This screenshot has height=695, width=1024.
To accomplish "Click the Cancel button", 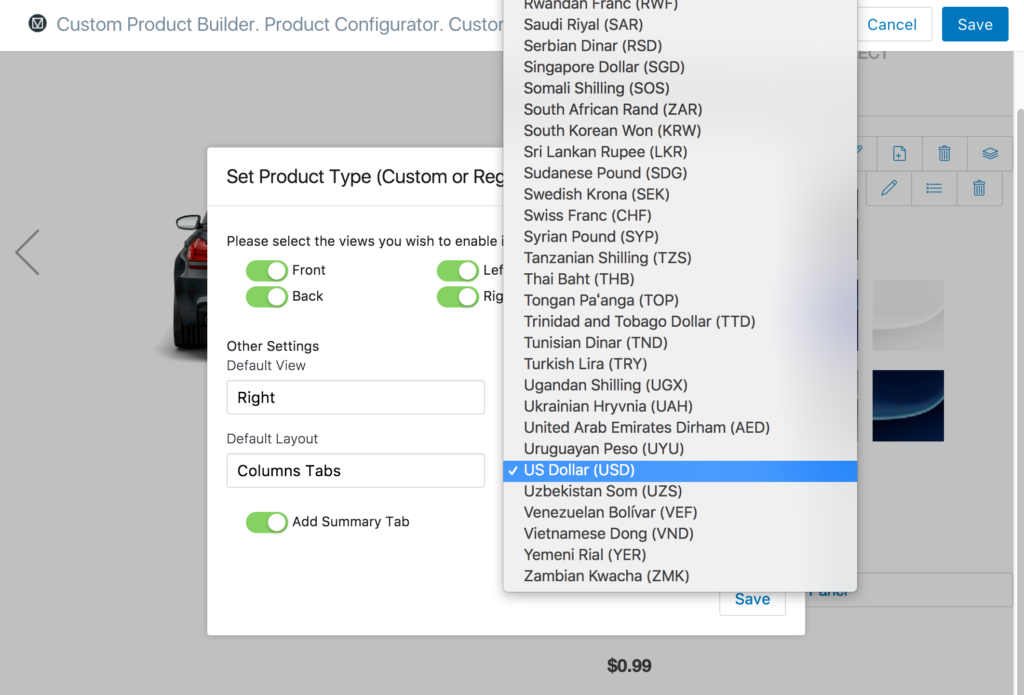I will 894,24.
